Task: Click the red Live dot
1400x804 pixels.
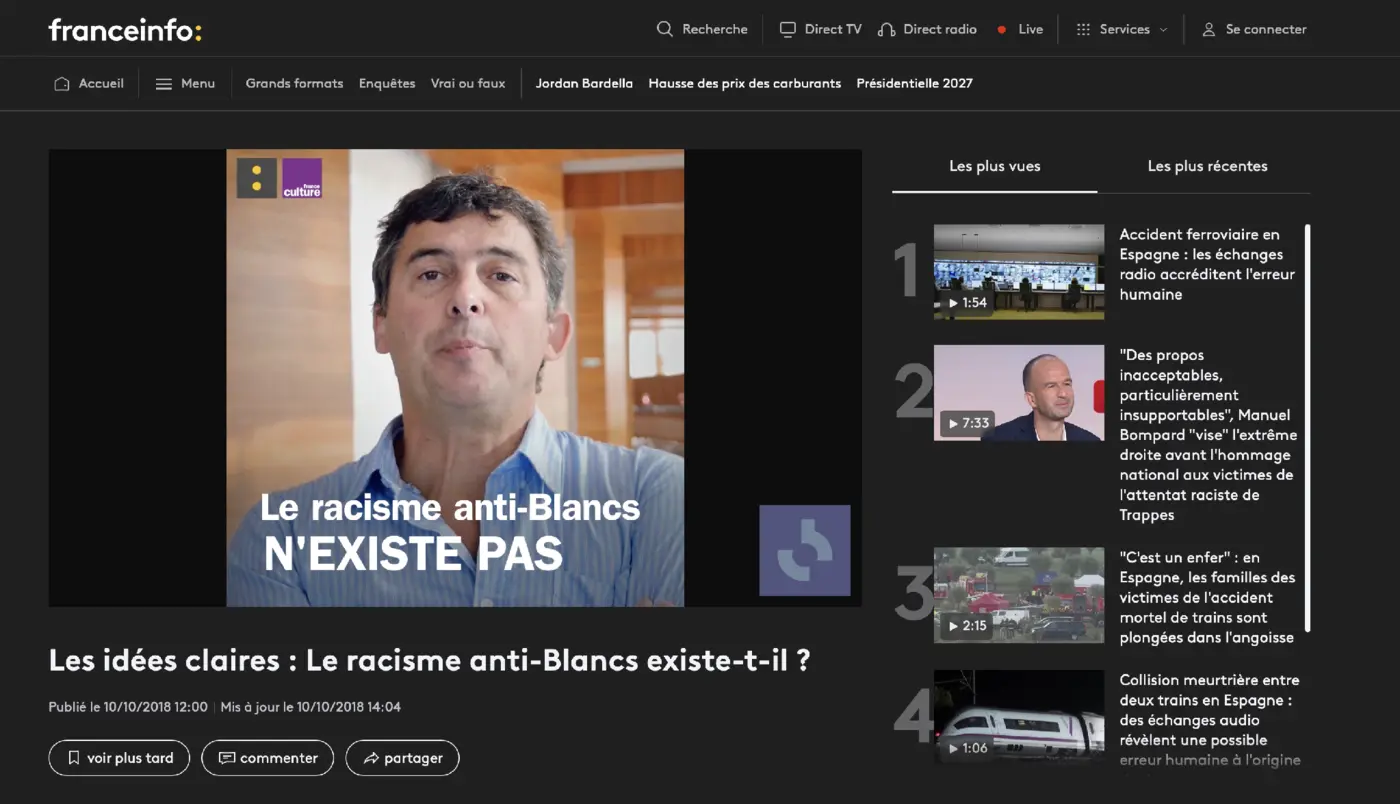Action: (1002, 30)
